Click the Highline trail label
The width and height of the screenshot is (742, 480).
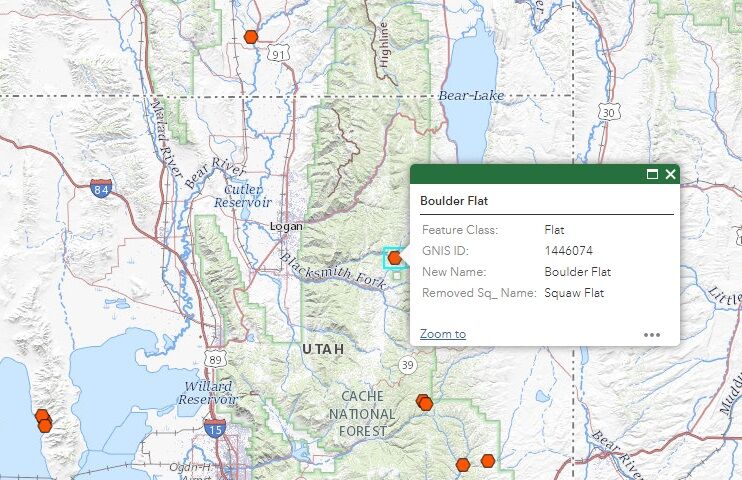tap(384, 44)
